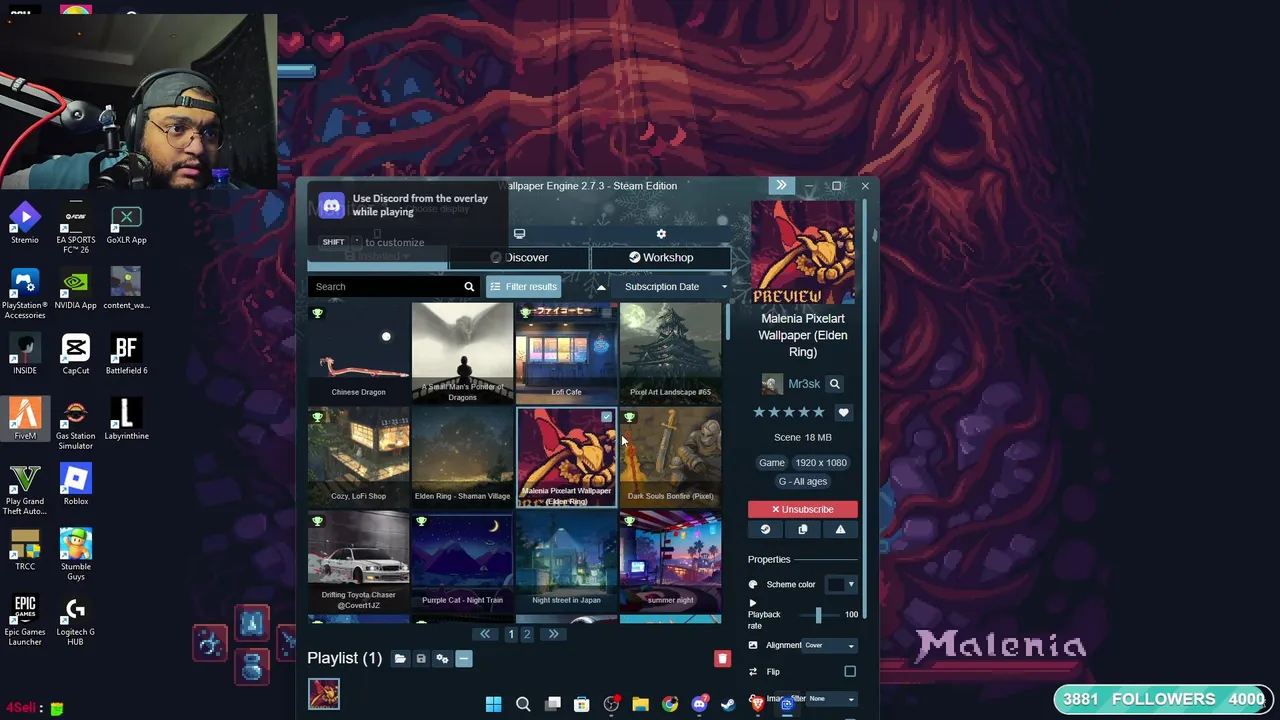Open the display monitor icon
1280x720 pixels.
click(519, 234)
